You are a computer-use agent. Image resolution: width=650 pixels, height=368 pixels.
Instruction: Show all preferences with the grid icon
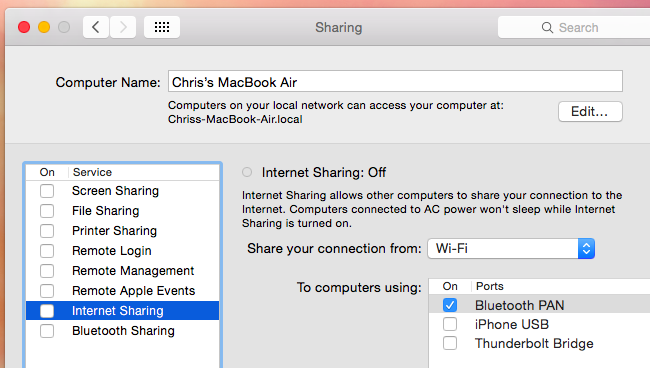tap(162, 27)
